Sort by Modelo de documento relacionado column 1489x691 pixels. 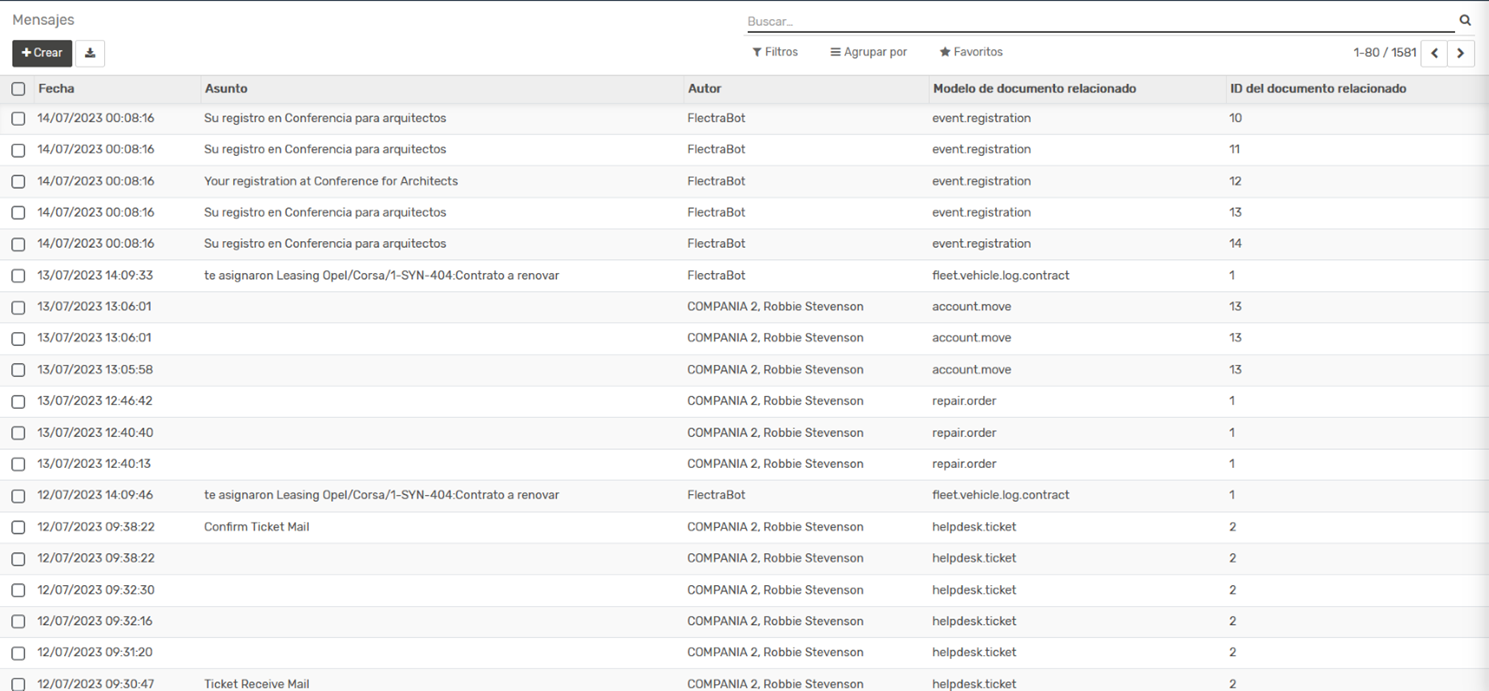(1034, 89)
